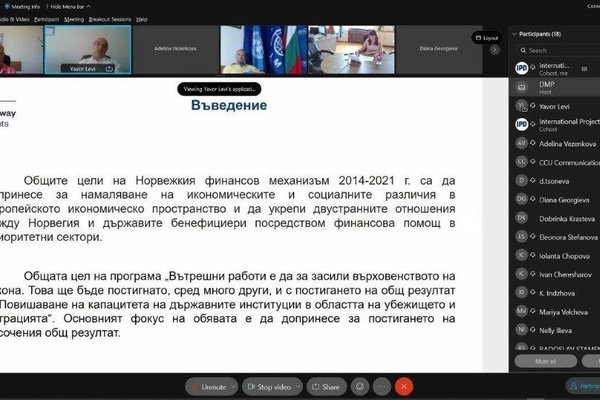
Task: Click the Viewing Yavor Levi's application pill
Action: click(x=219, y=89)
